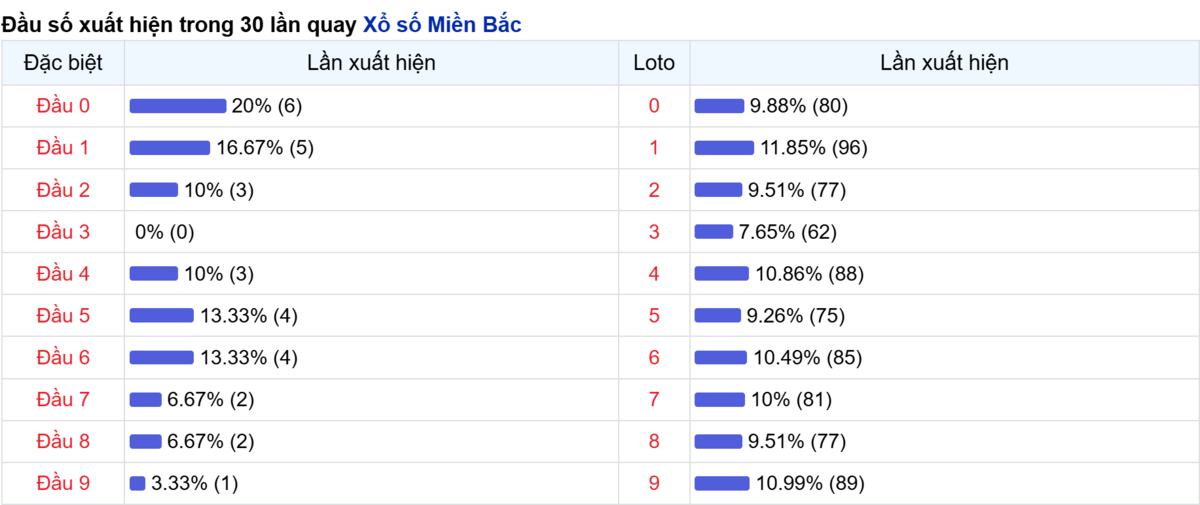Click the Loto 9 bar showing 10.99% (89)
Viewport: 1200px width, 505px height.
click(722, 484)
